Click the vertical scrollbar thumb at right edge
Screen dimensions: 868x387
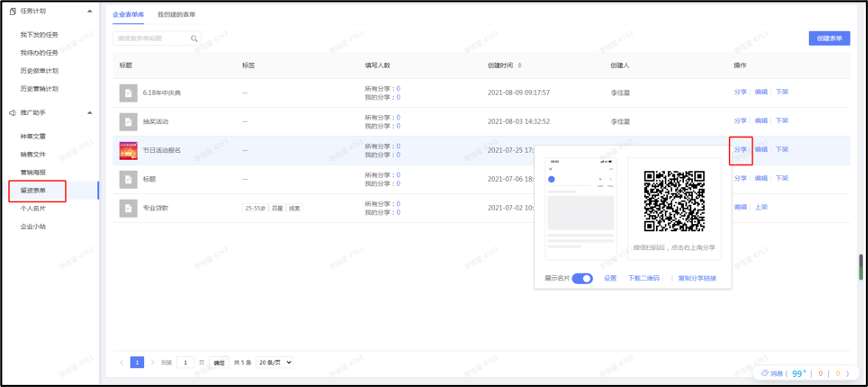tap(861, 267)
